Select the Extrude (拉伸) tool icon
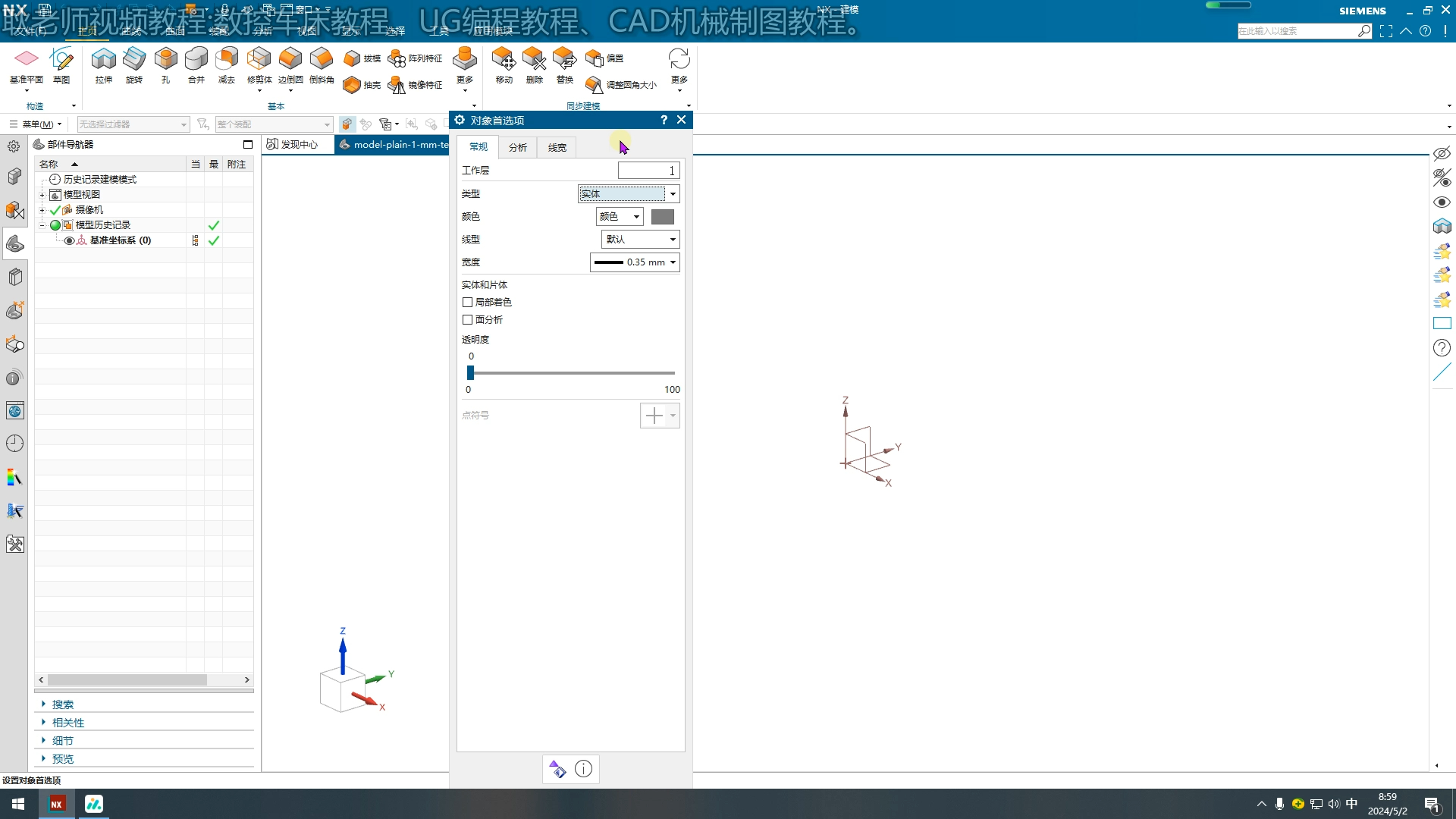1456x819 pixels. click(103, 60)
